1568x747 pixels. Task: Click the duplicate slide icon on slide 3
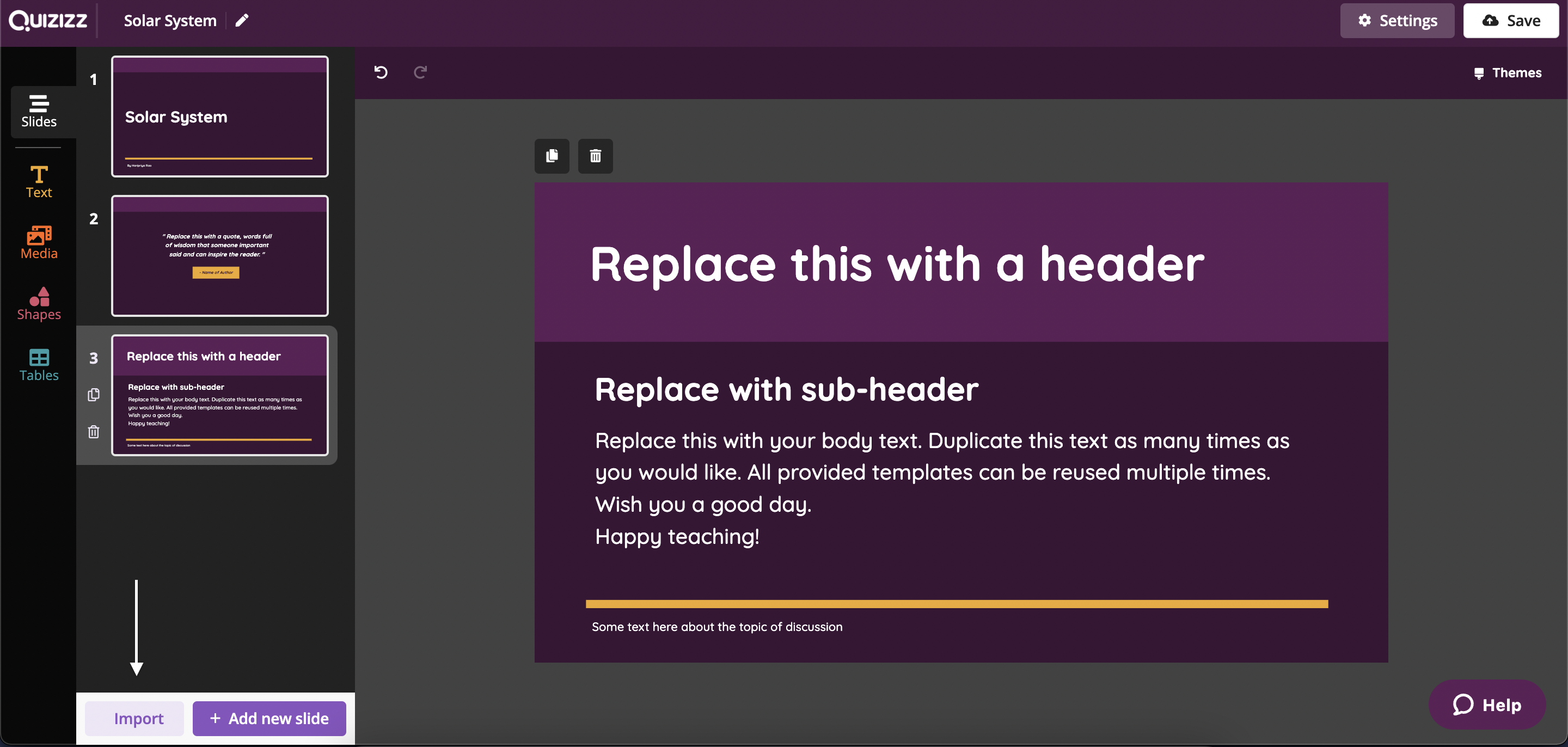coord(92,393)
